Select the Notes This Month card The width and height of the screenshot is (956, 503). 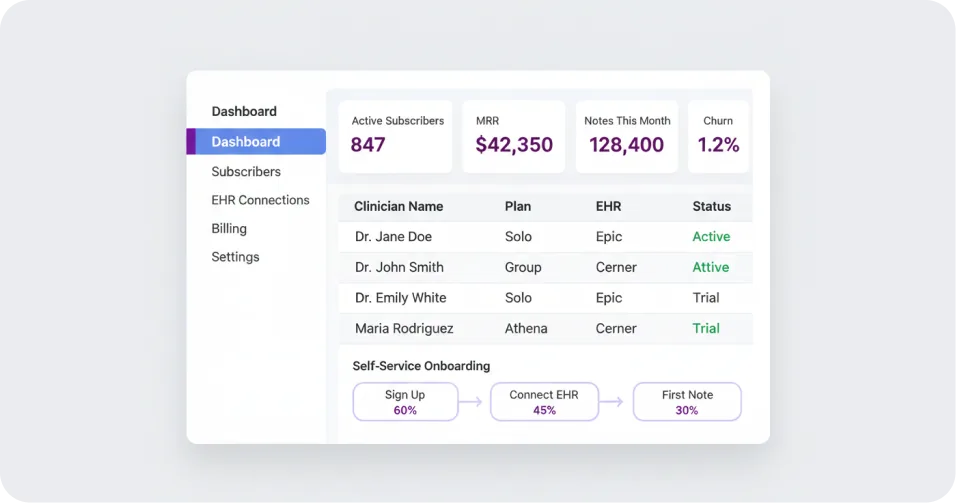[x=627, y=137]
